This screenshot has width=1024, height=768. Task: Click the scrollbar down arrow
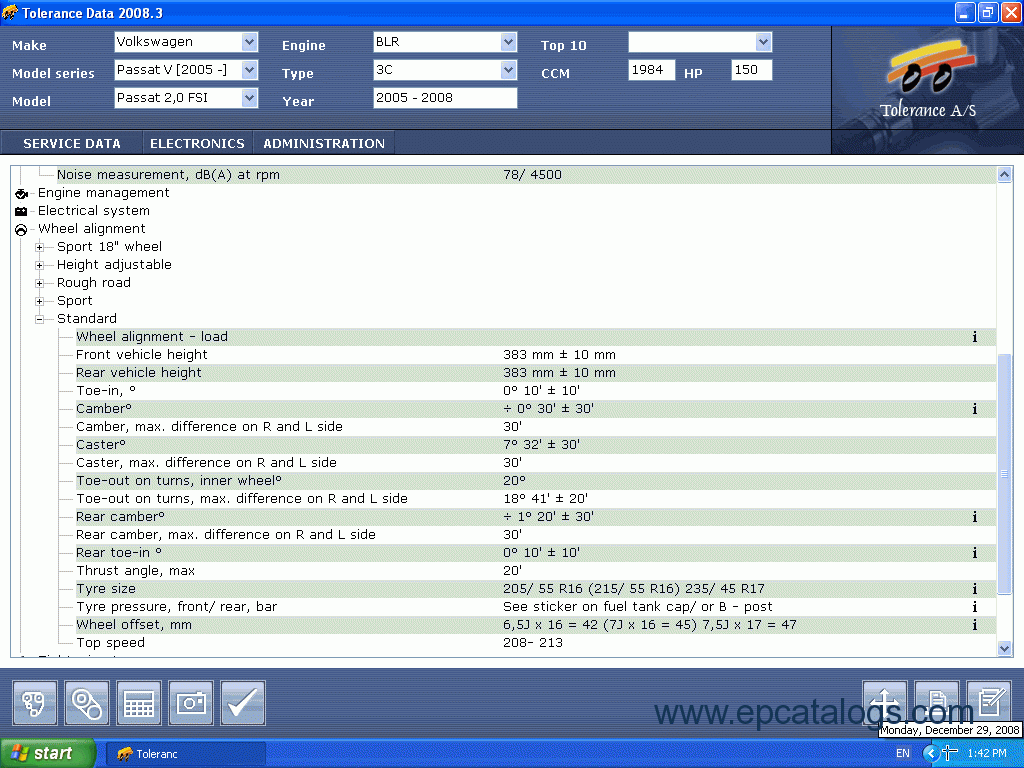(x=1004, y=648)
